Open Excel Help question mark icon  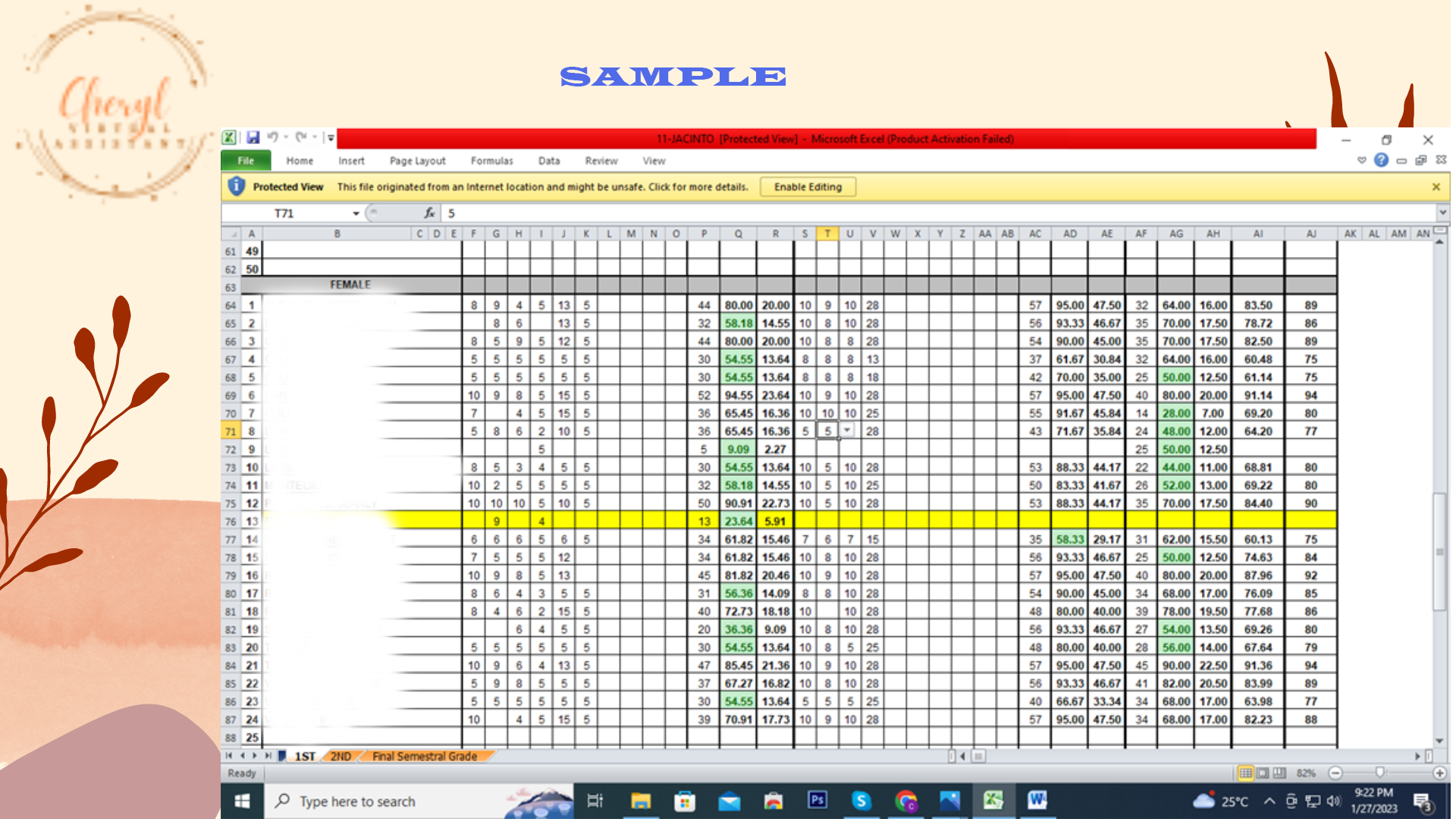(1381, 160)
